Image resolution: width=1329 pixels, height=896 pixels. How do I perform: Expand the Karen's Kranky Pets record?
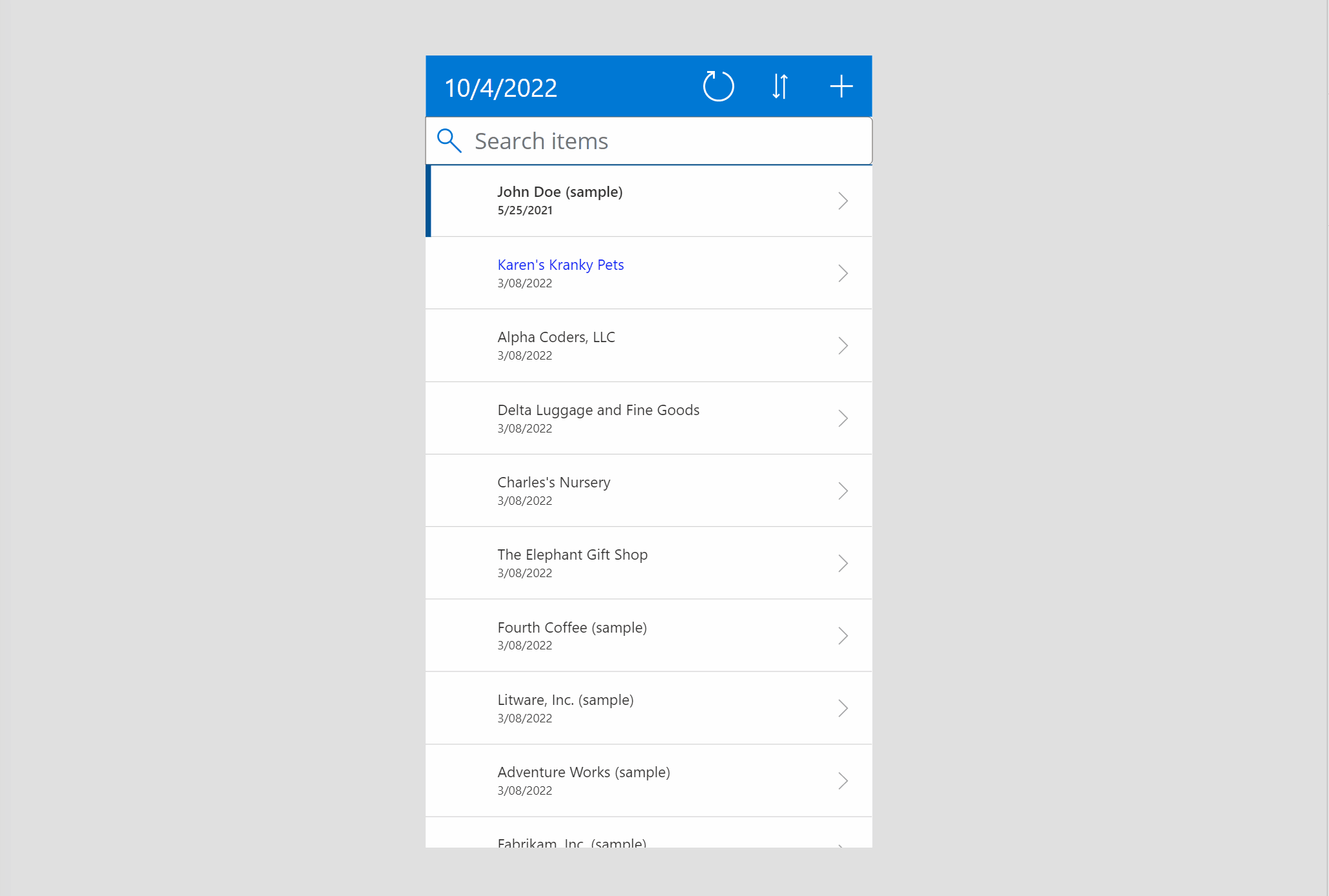tap(842, 272)
